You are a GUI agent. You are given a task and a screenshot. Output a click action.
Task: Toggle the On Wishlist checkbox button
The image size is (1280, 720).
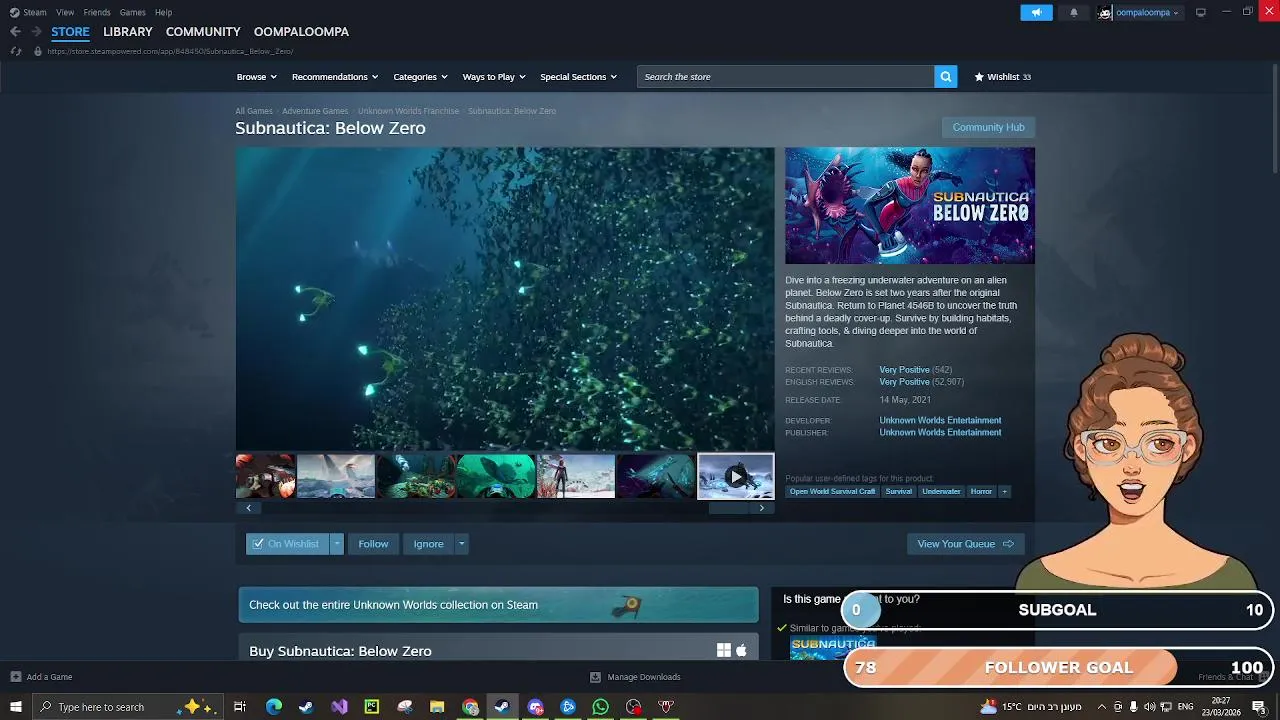287,544
